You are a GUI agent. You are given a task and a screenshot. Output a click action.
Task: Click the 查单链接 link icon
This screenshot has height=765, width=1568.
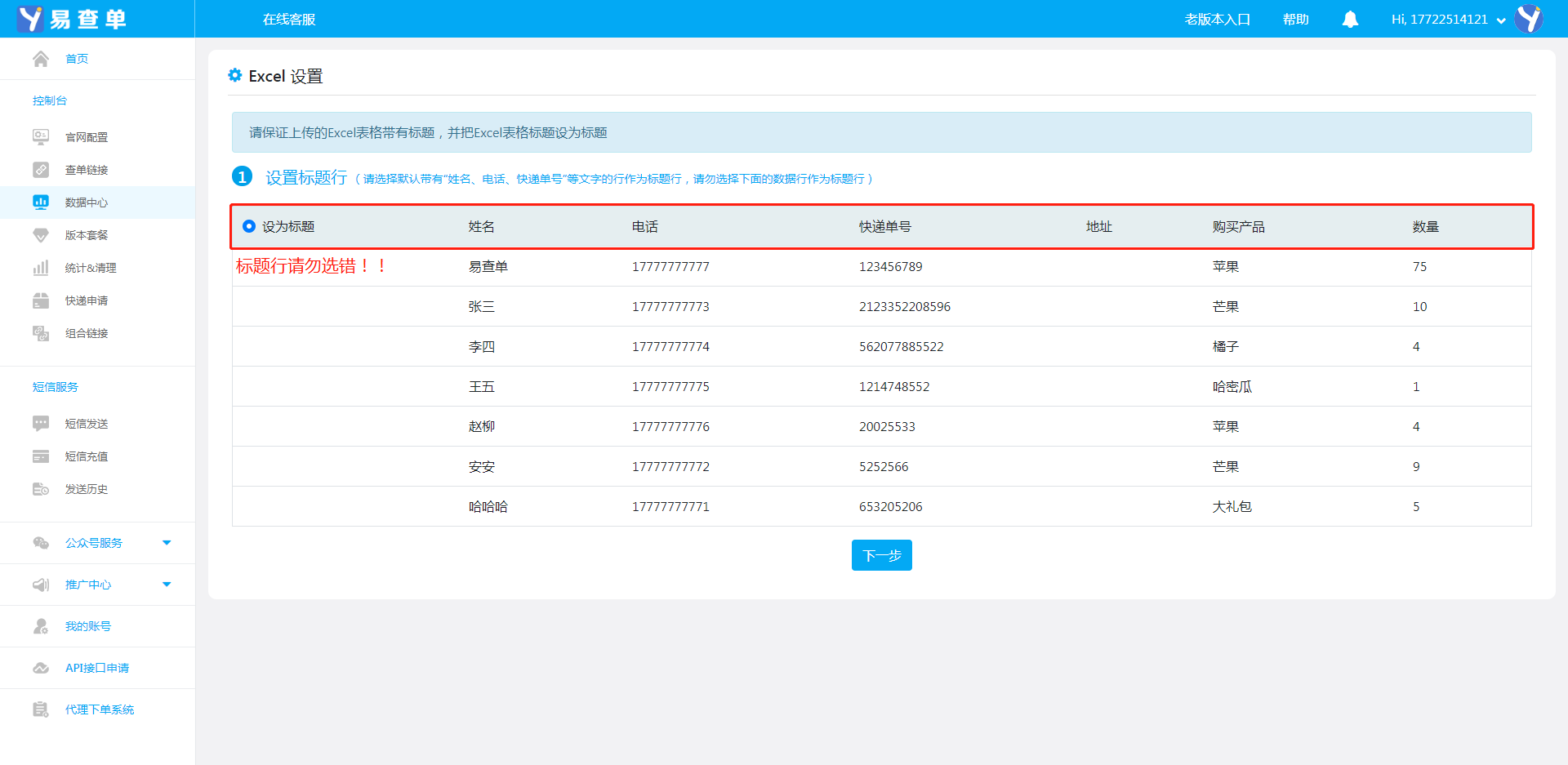(x=41, y=170)
